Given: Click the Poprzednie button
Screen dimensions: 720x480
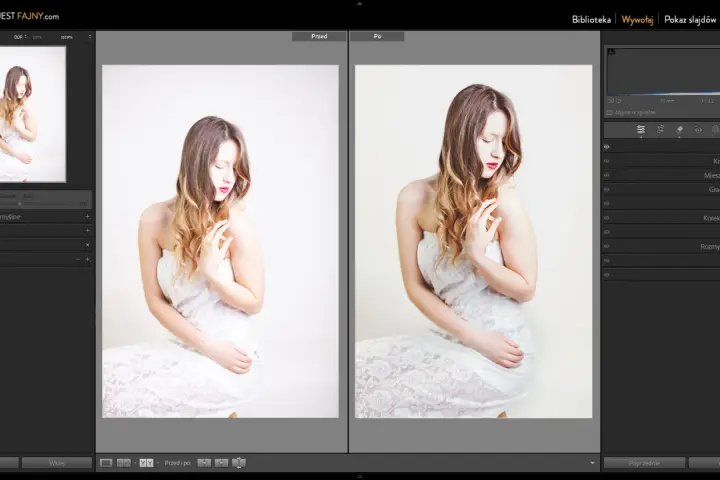Looking at the screenshot, I should (644, 463).
